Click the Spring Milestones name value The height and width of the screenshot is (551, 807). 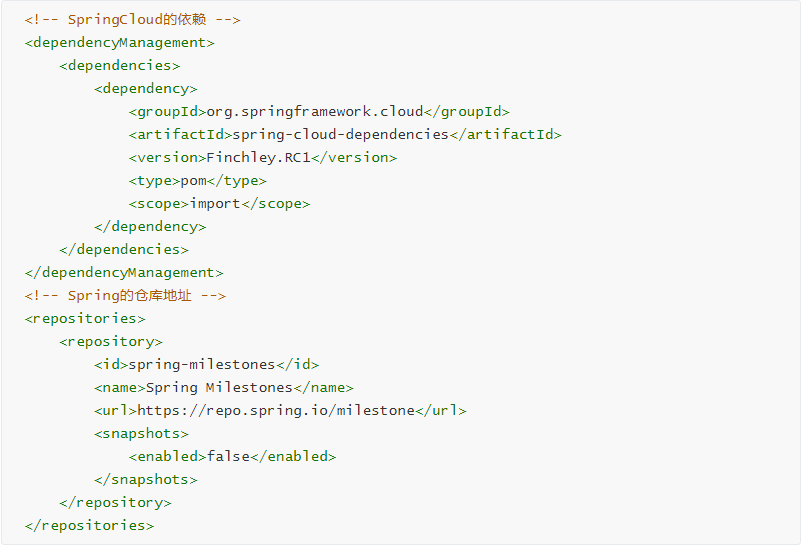219,387
